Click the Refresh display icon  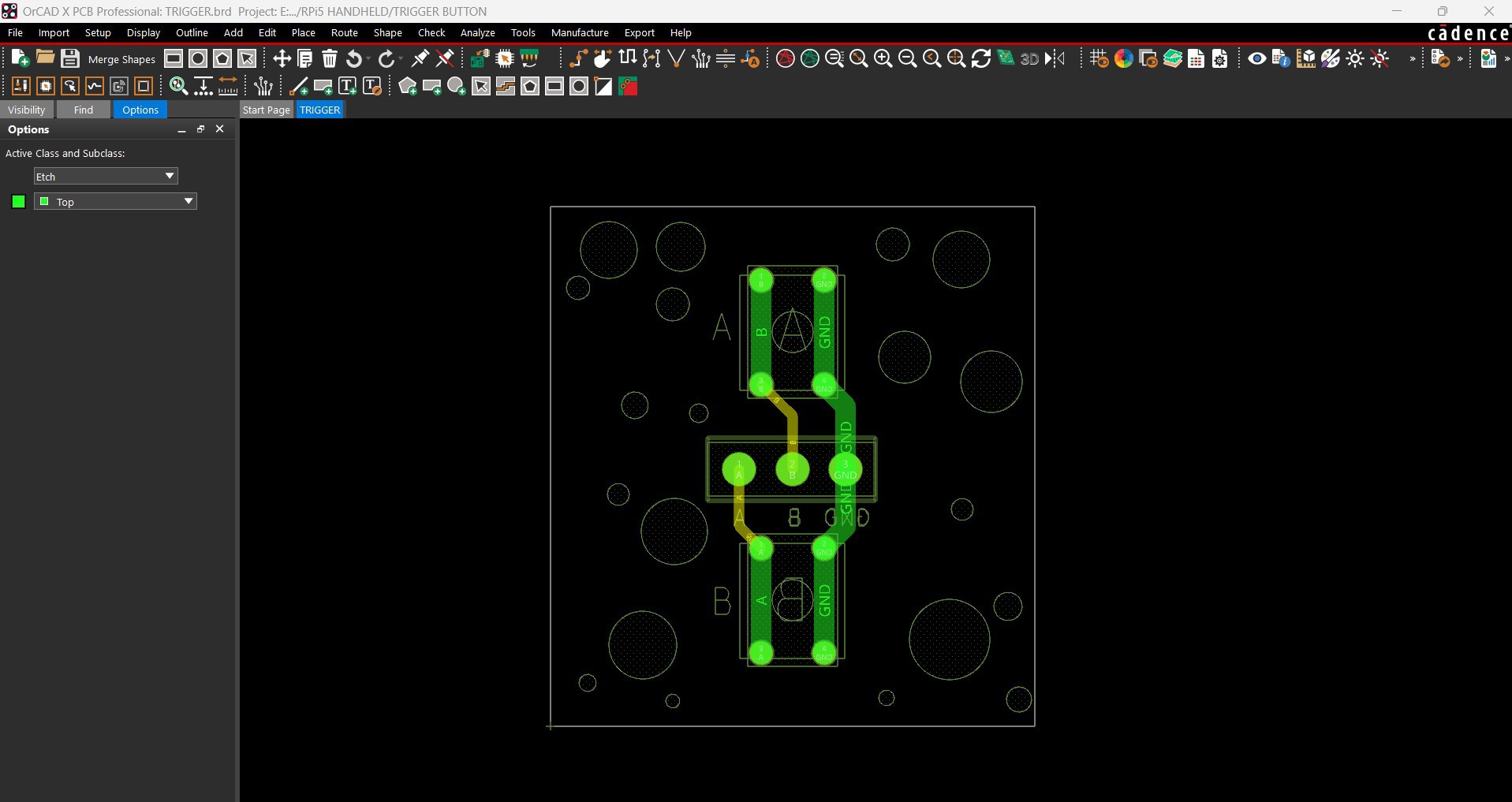pyautogui.click(x=980, y=58)
